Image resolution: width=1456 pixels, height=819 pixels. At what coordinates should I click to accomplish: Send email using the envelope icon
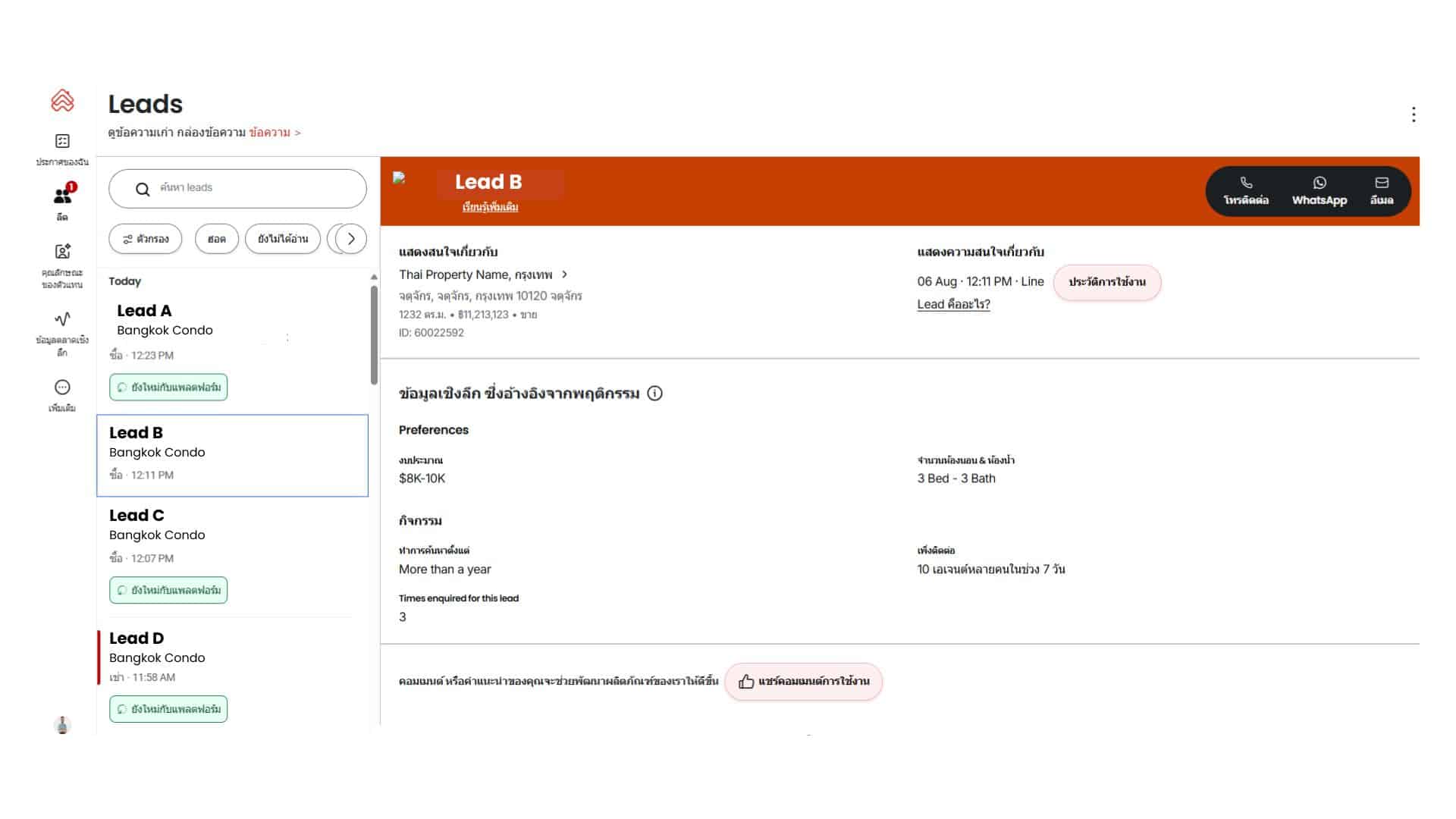[x=1381, y=183]
